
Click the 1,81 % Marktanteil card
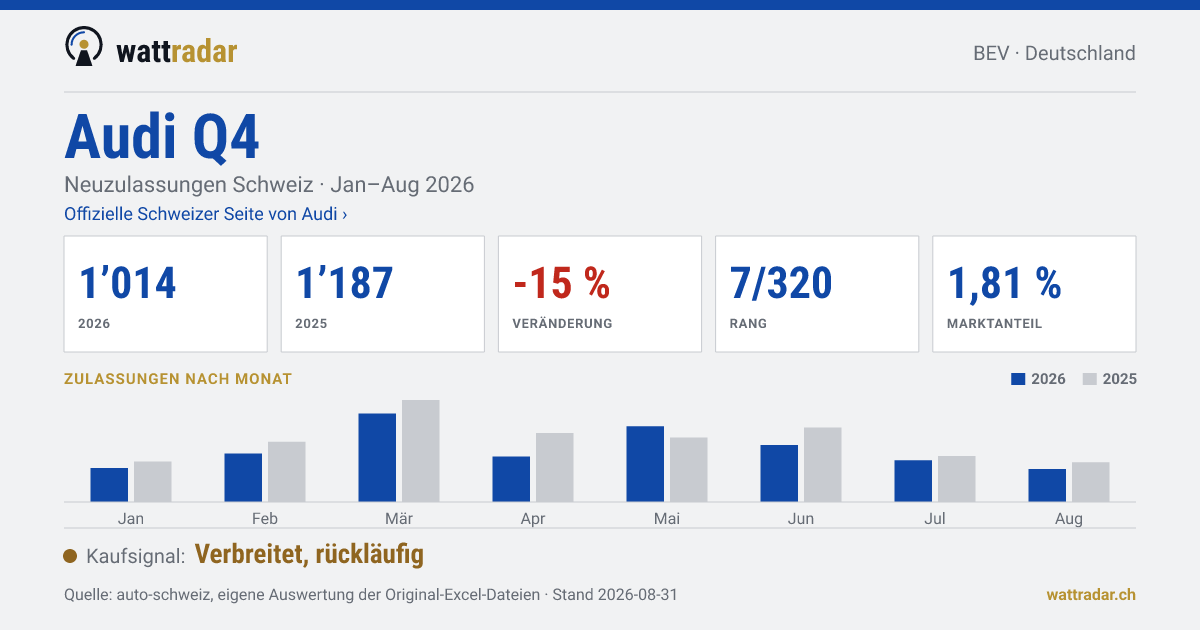tap(1034, 294)
